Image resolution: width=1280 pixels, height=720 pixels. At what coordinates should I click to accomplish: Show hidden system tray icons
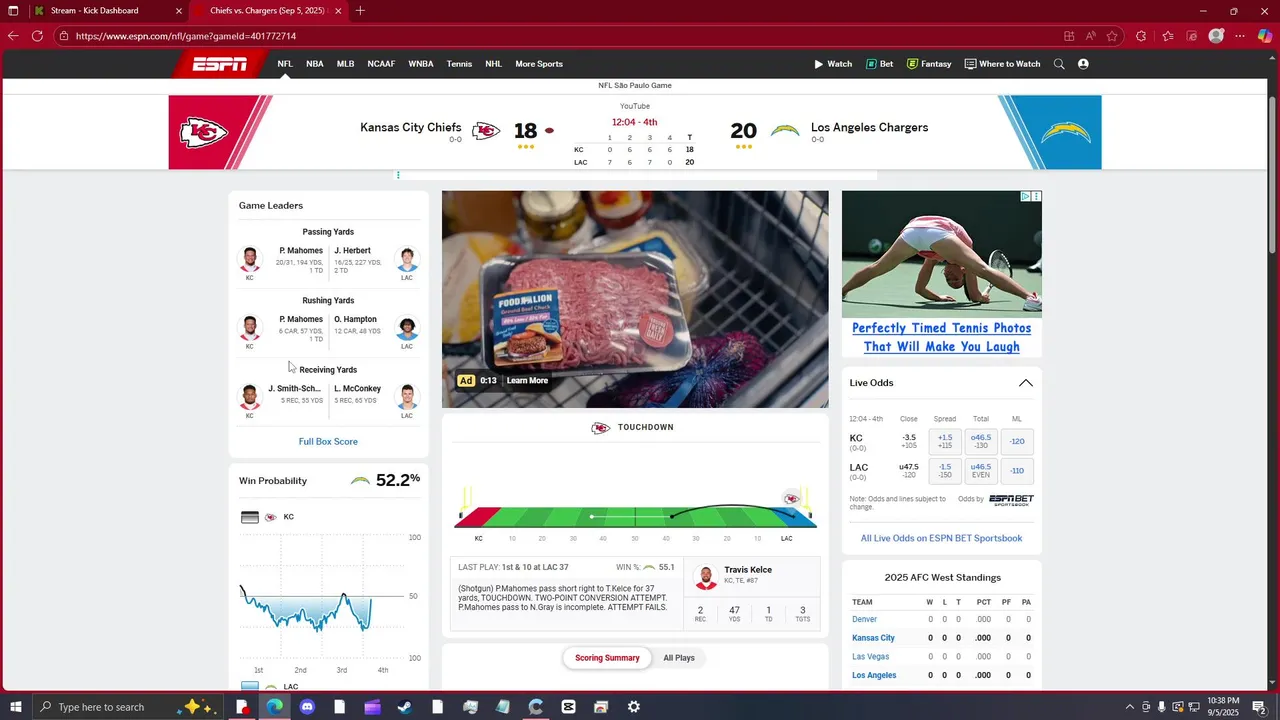point(1130,707)
